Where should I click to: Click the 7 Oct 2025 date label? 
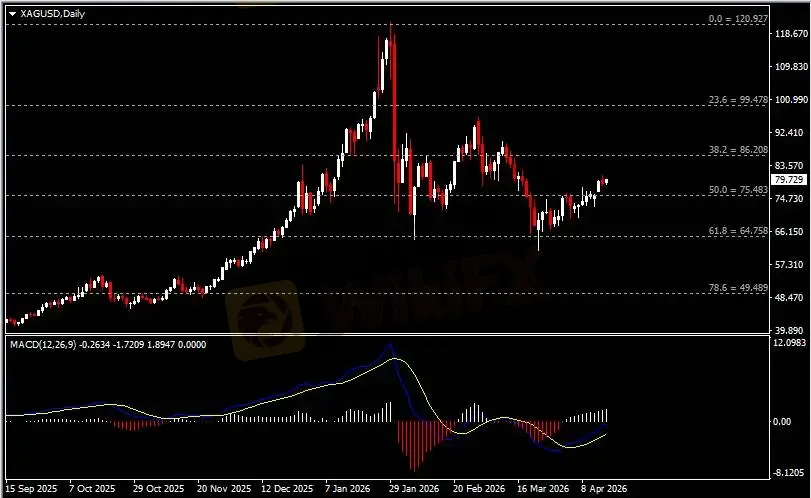pos(92,489)
